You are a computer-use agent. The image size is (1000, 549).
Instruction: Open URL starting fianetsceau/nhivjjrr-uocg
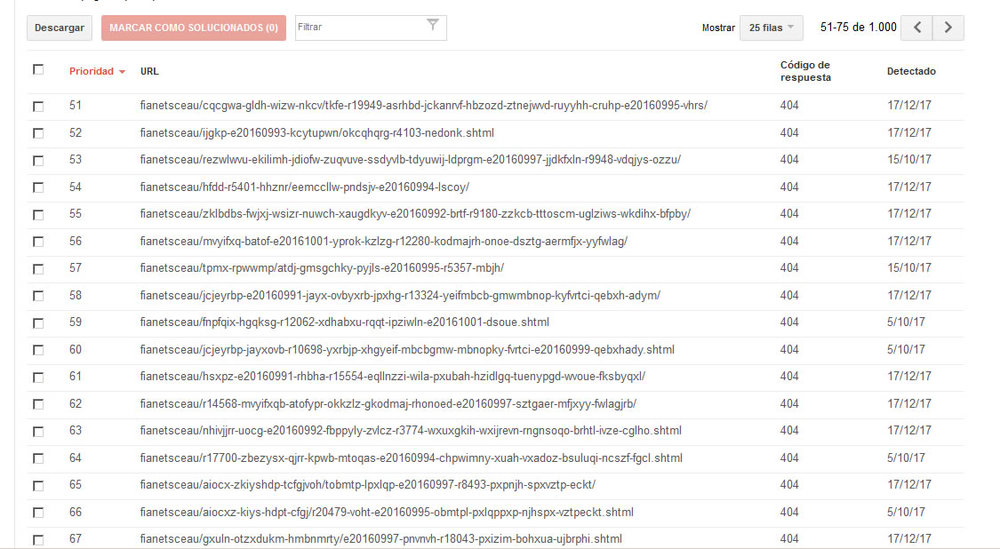click(x=411, y=430)
